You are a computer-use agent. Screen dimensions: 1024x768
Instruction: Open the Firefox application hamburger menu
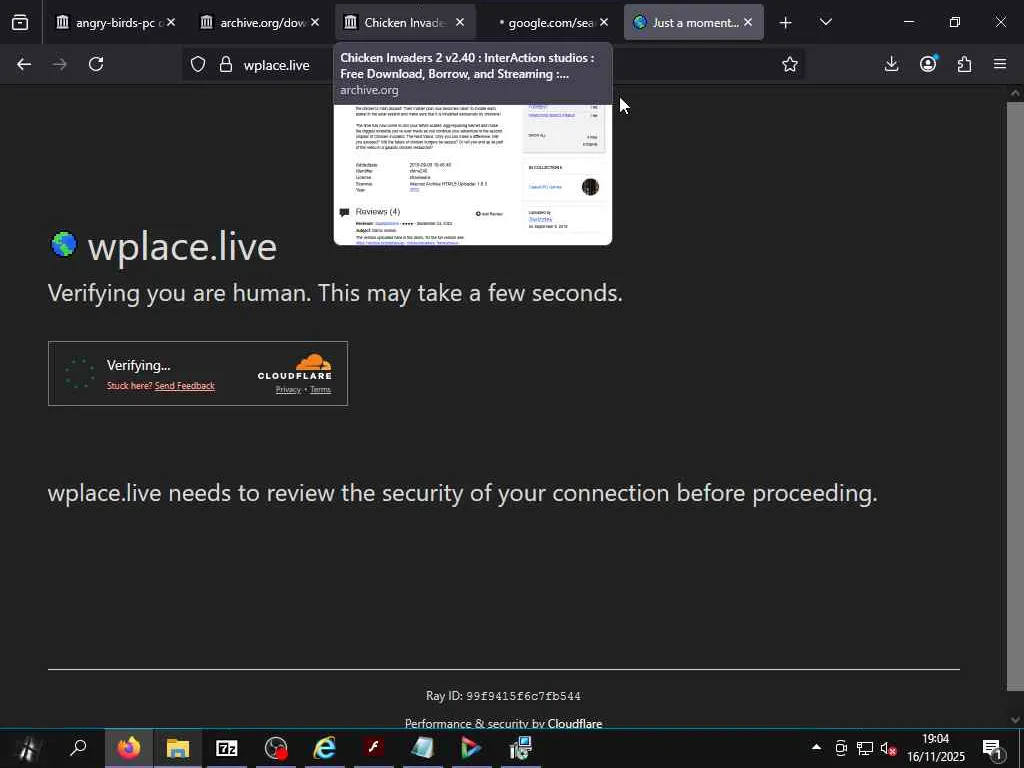tap(1000, 64)
